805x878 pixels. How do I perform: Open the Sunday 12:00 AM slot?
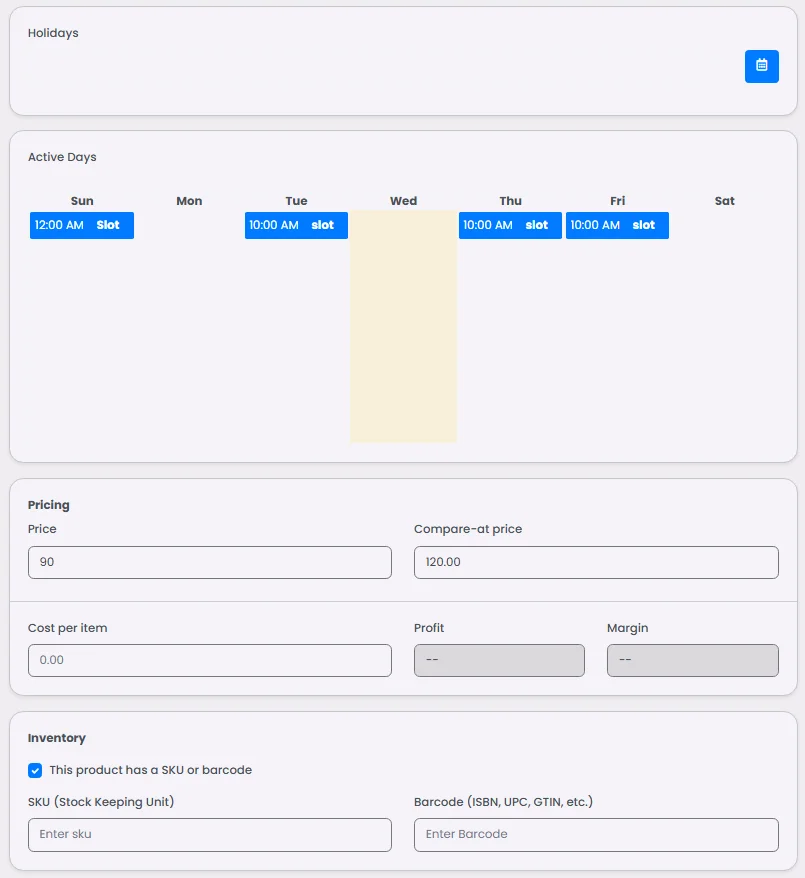click(82, 225)
